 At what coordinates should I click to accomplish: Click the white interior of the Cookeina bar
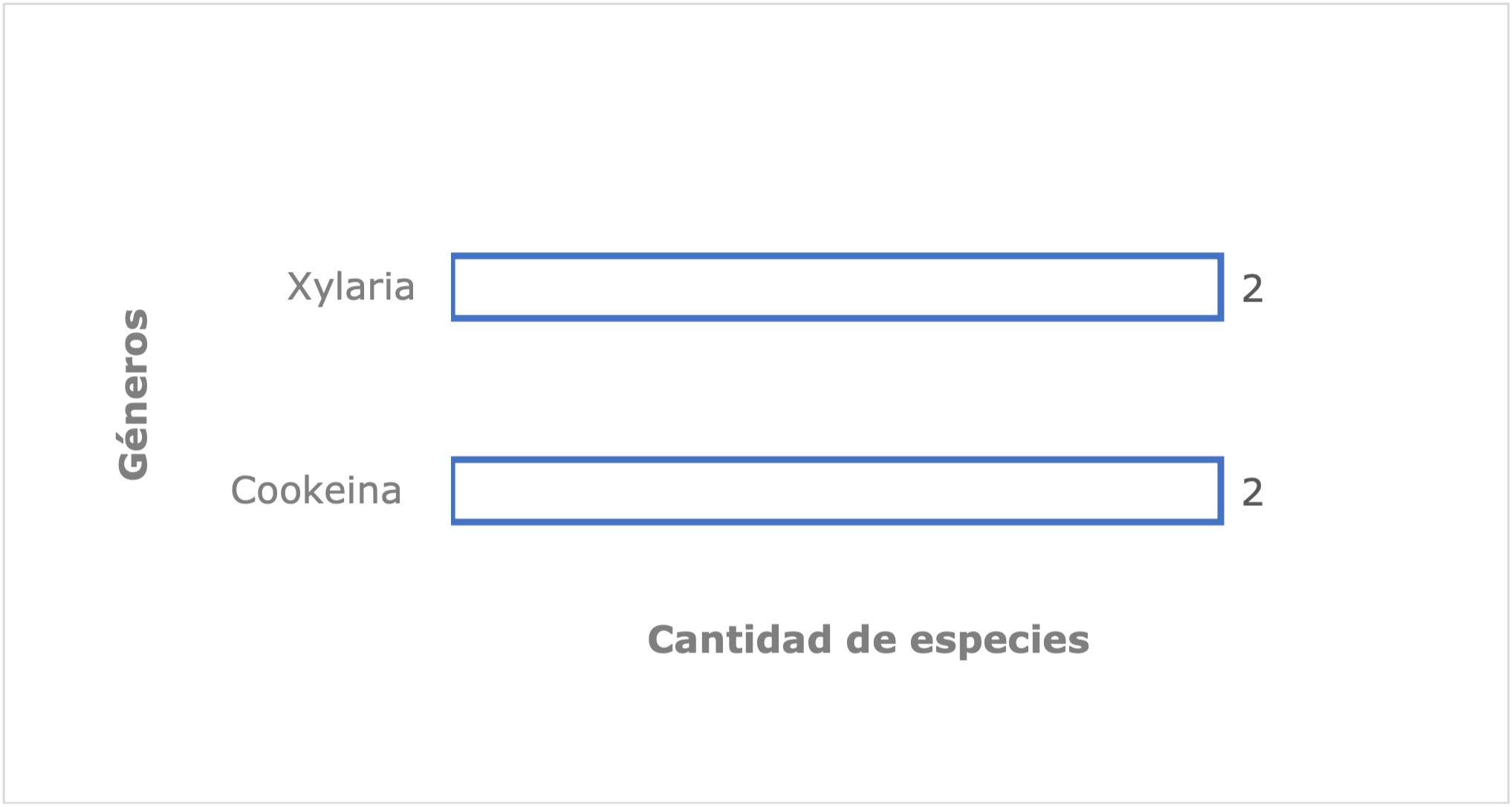(837, 491)
